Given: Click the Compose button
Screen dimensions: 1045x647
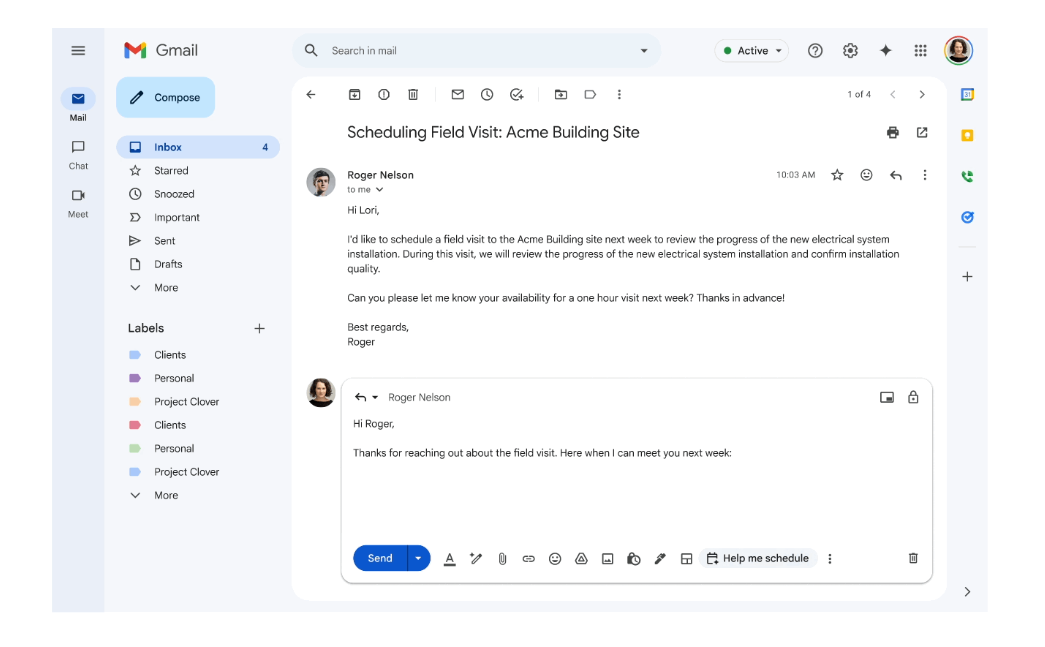Looking at the screenshot, I should coord(166,98).
